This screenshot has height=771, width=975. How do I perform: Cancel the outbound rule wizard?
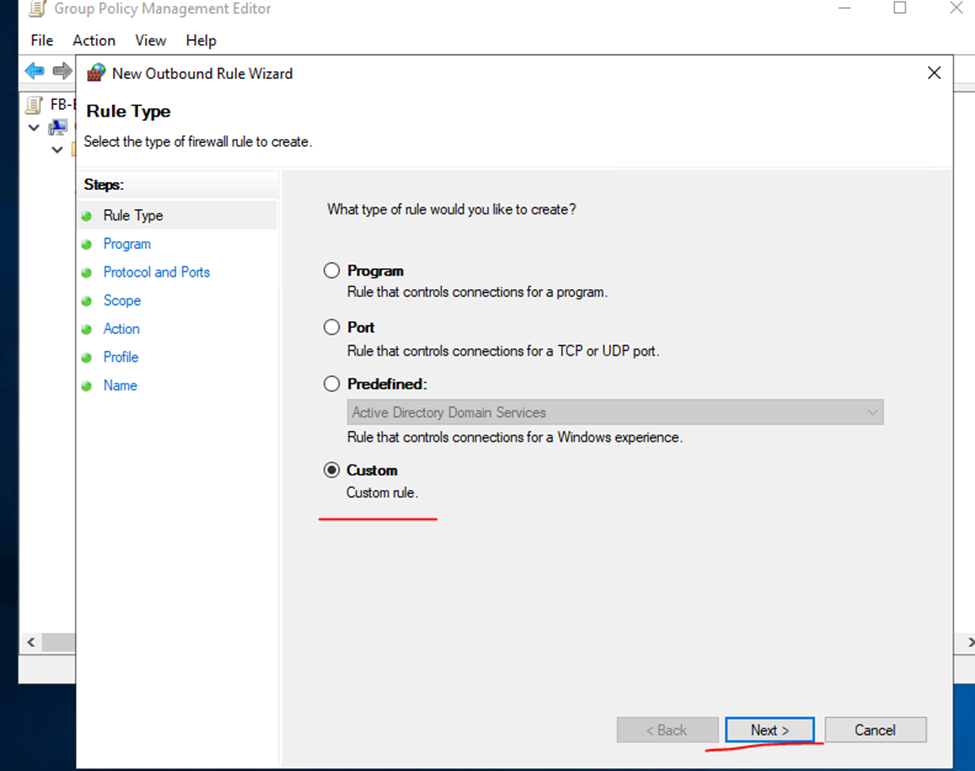click(x=875, y=730)
